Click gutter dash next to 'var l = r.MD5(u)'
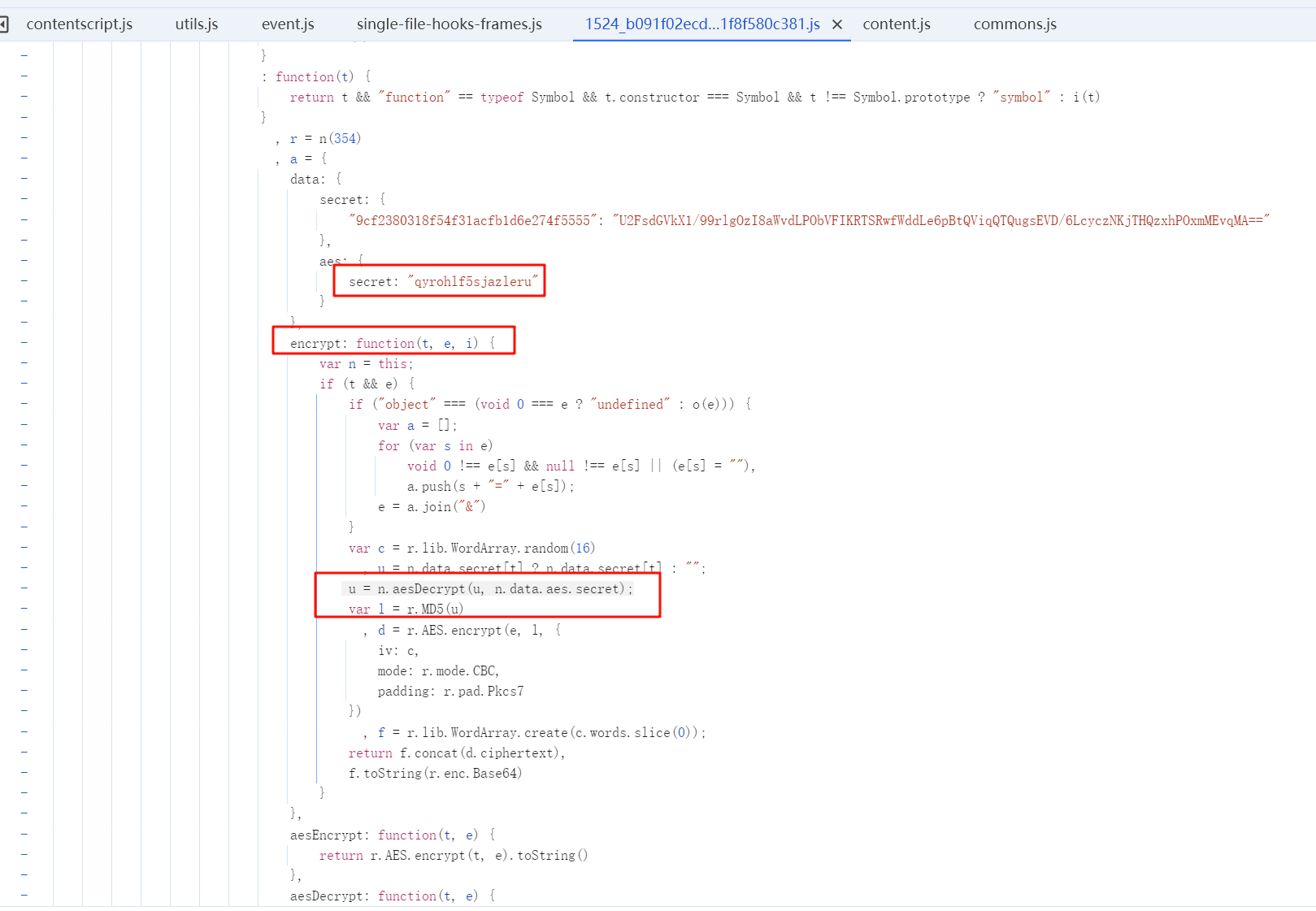 point(24,608)
